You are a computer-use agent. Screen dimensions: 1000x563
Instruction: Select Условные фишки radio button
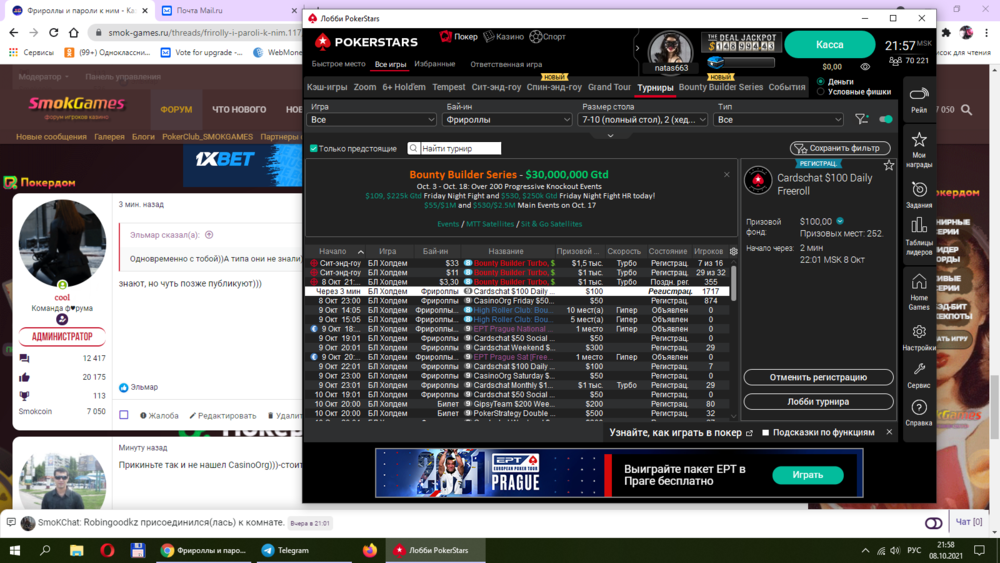[x=821, y=92]
